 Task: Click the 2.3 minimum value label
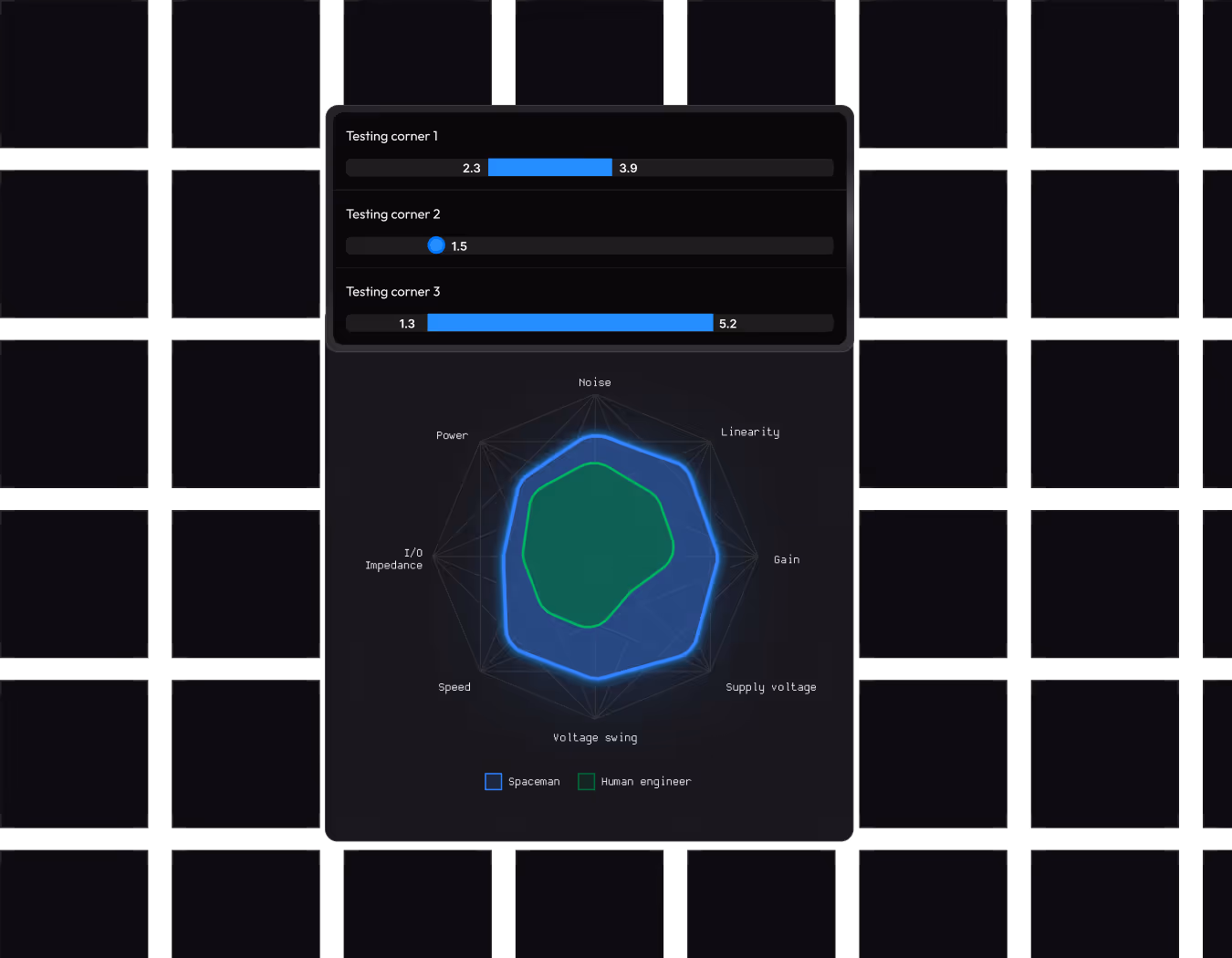[472, 169]
